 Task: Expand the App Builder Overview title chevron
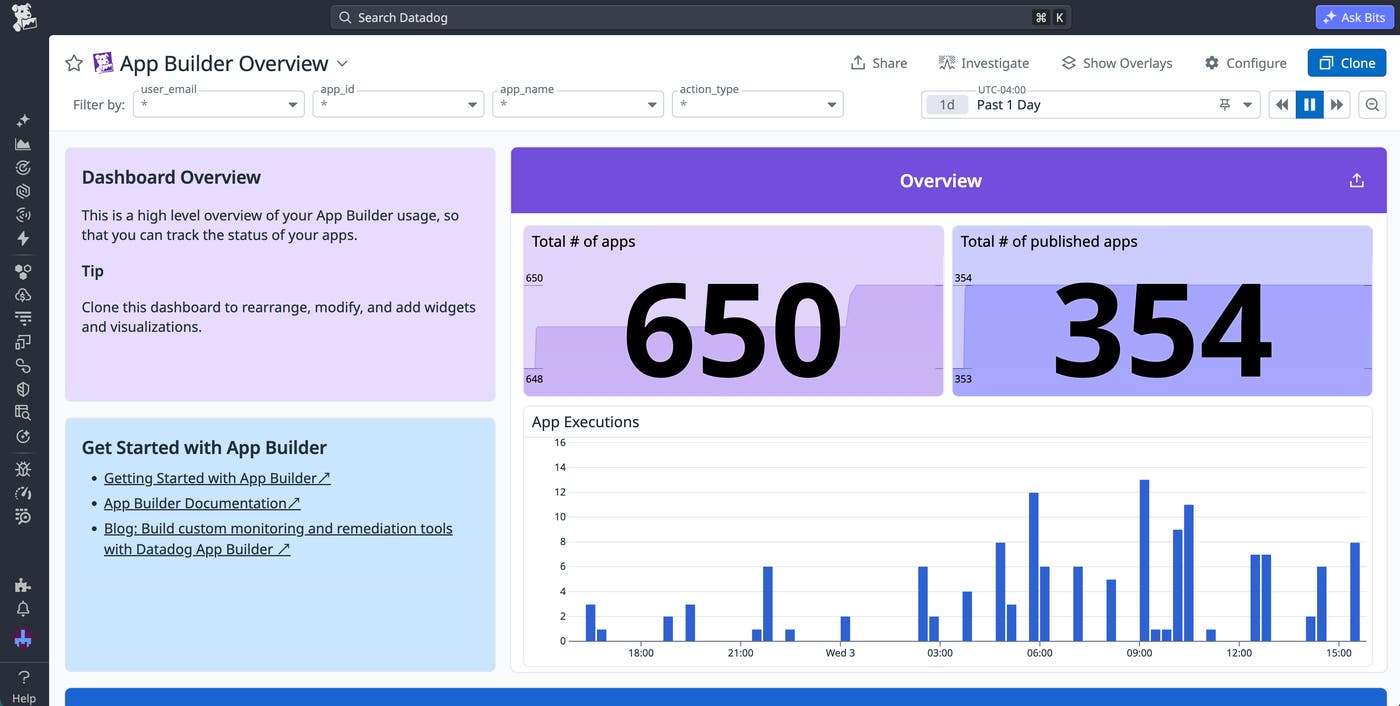[x=342, y=63]
